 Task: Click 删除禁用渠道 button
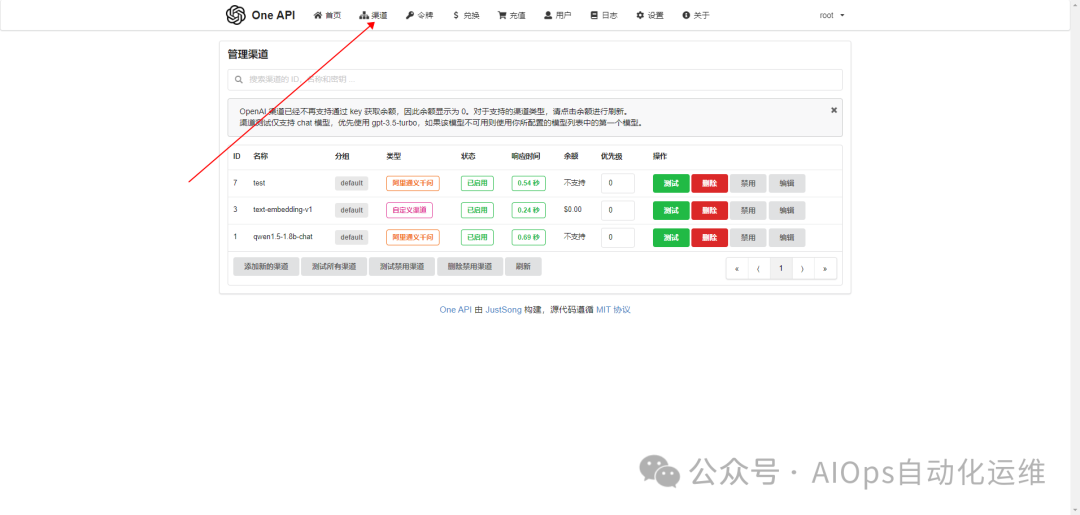[470, 266]
